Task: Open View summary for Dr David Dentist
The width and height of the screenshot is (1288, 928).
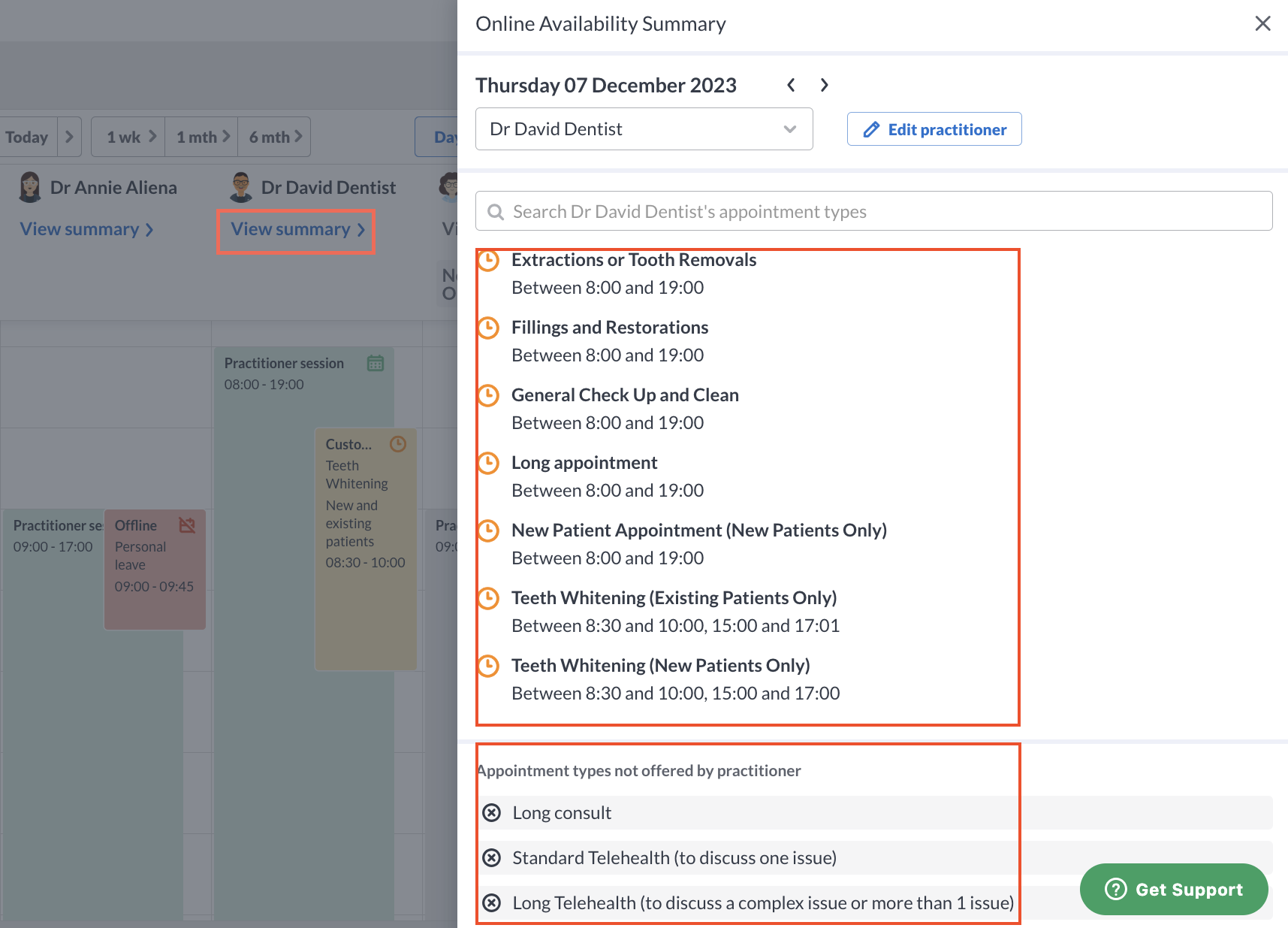Action: point(297,229)
